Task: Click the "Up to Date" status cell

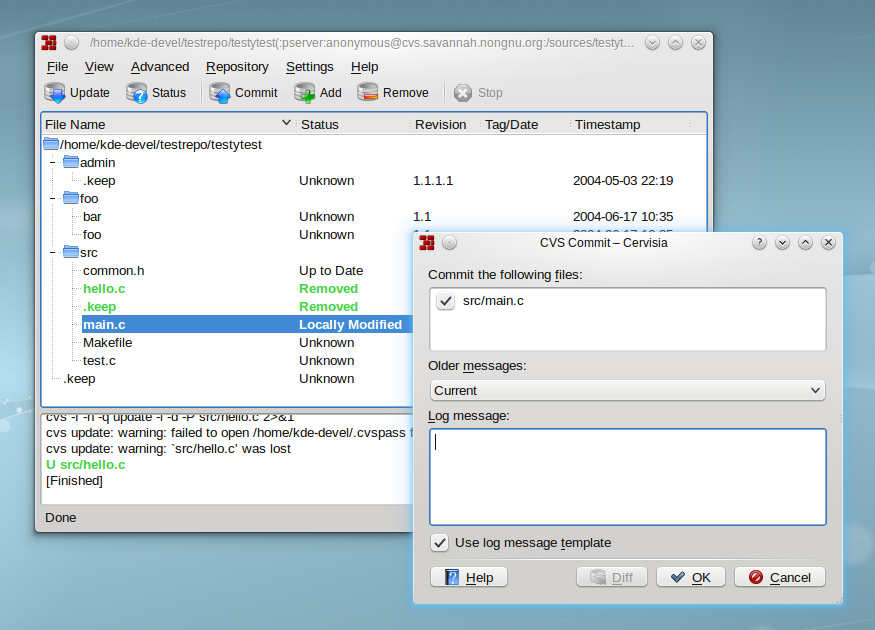Action: point(331,271)
